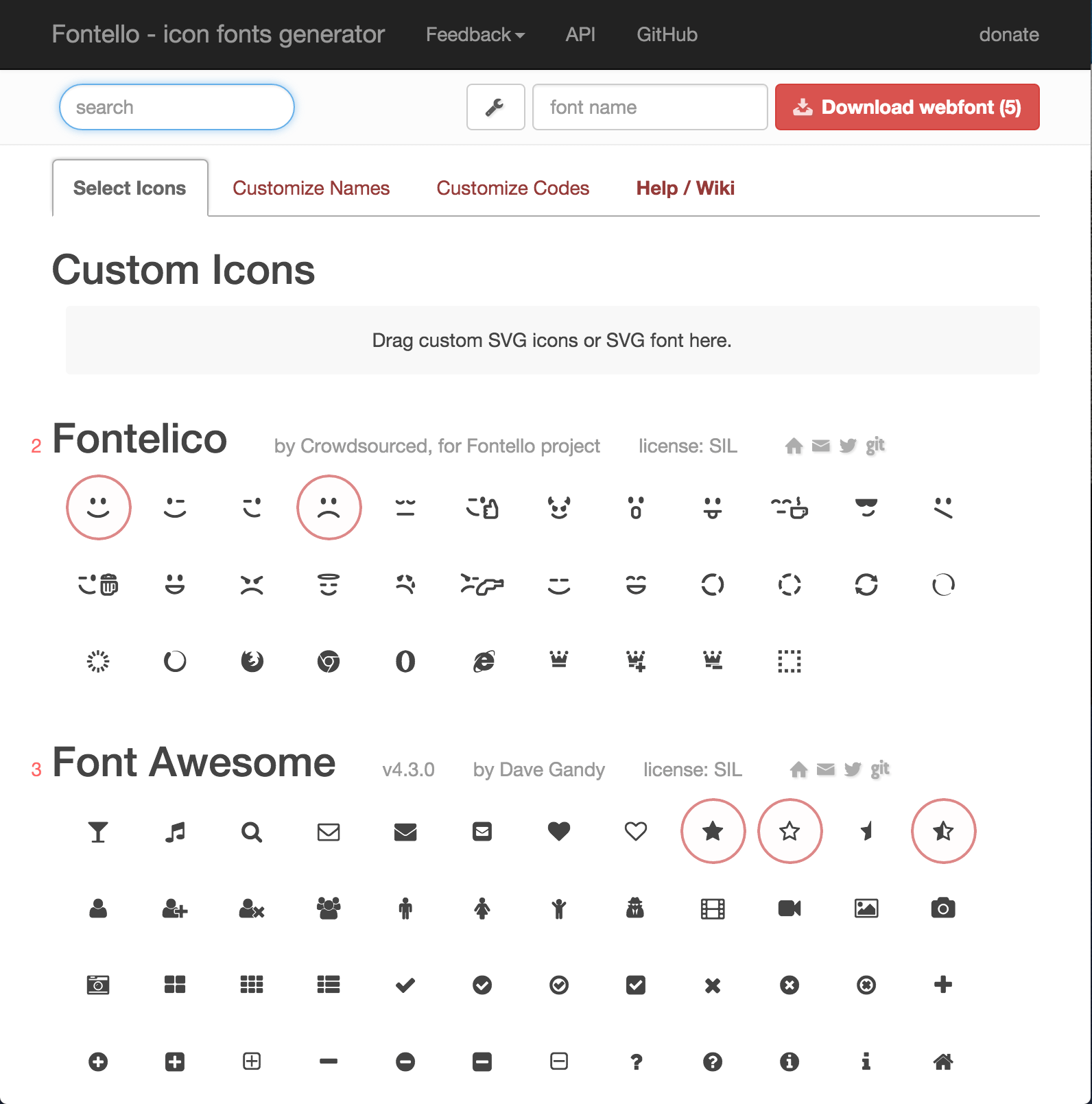The image size is (1092, 1104).
Task: Select the music note icon
Action: click(175, 831)
